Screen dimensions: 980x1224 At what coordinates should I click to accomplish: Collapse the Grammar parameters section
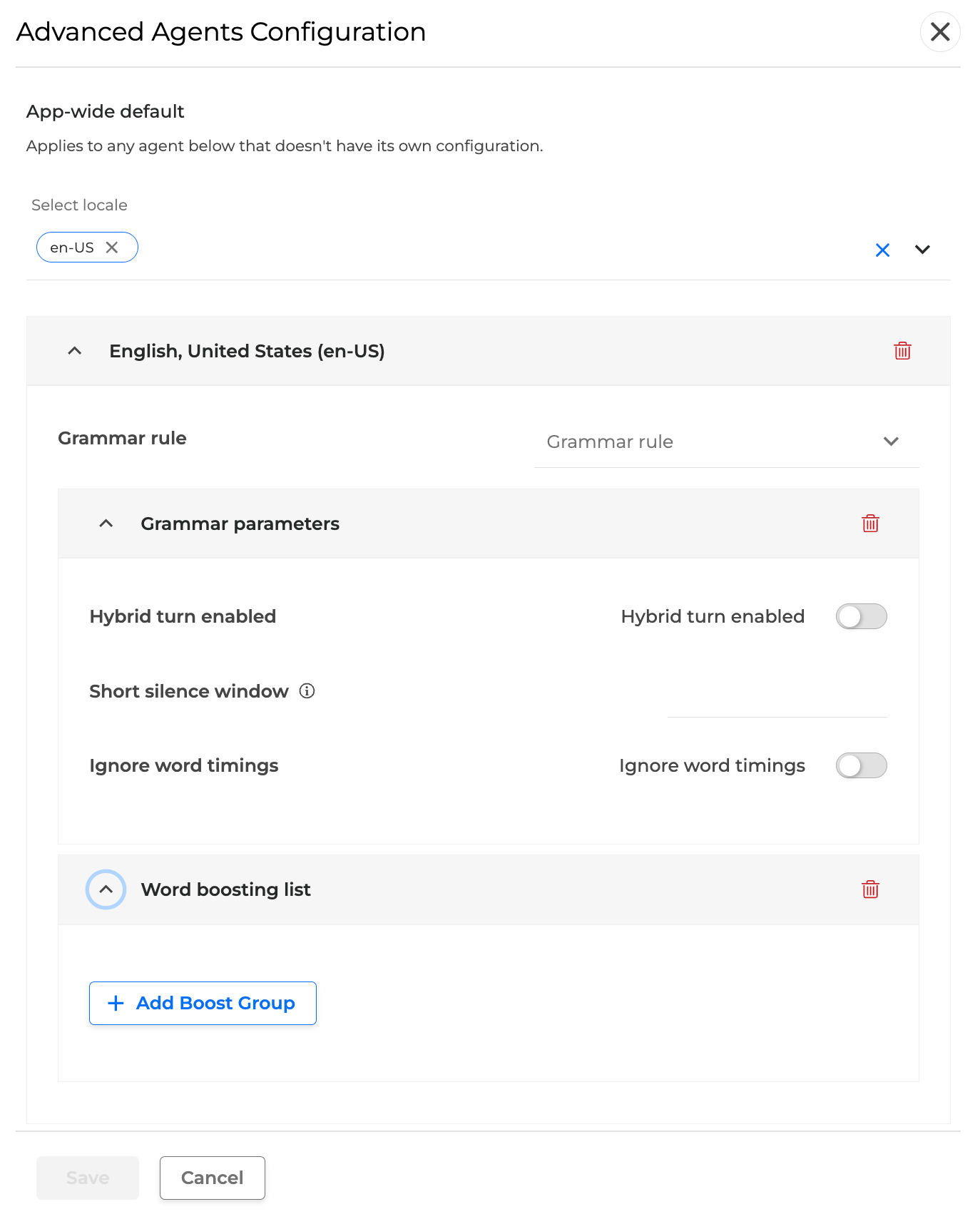[106, 524]
